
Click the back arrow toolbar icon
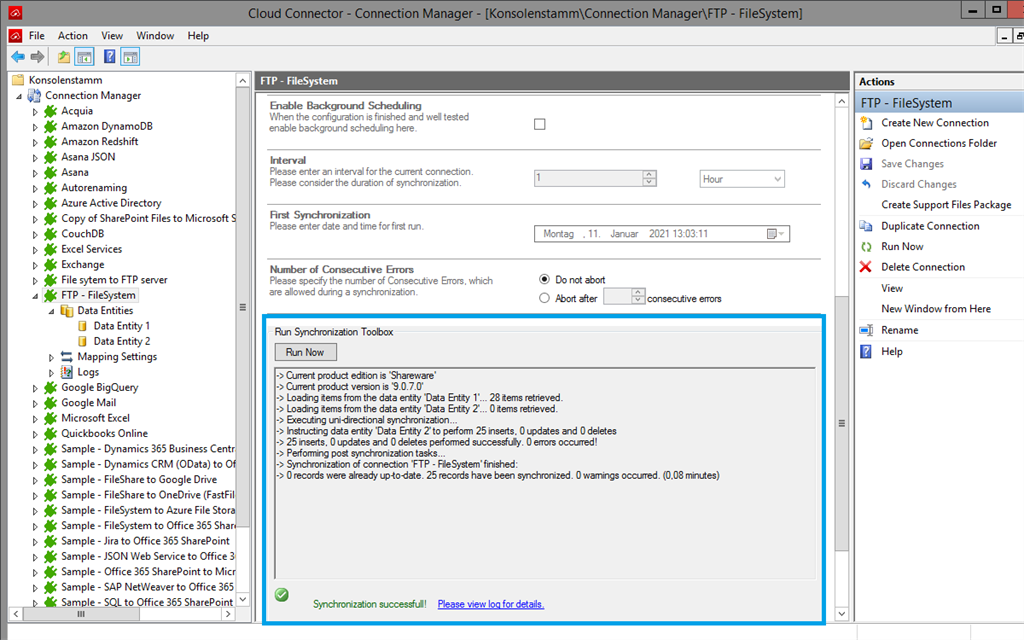coord(18,57)
